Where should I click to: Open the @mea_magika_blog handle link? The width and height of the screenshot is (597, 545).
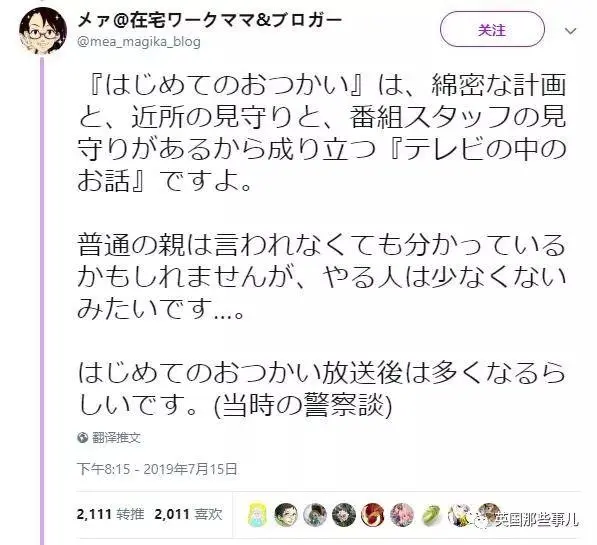pyautogui.click(x=139, y=42)
